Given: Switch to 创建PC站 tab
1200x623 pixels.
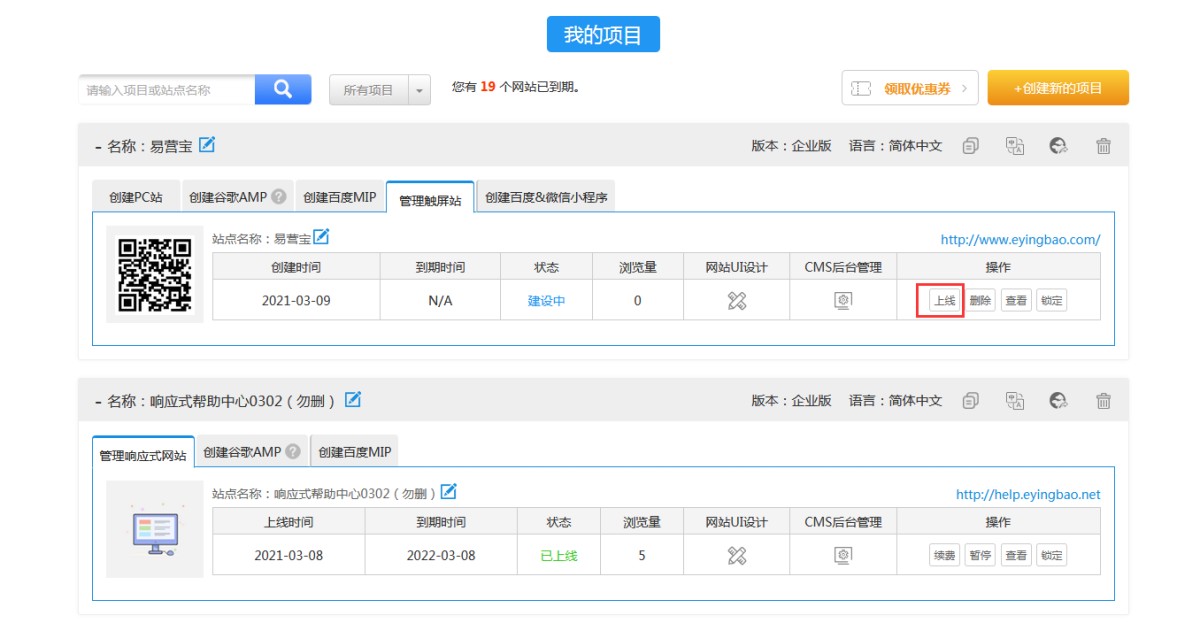Looking at the screenshot, I should point(136,197).
